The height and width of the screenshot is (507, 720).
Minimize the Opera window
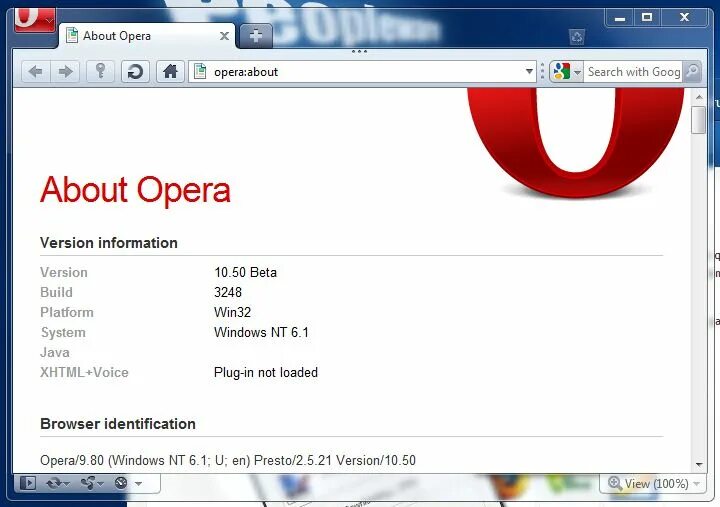pos(620,18)
